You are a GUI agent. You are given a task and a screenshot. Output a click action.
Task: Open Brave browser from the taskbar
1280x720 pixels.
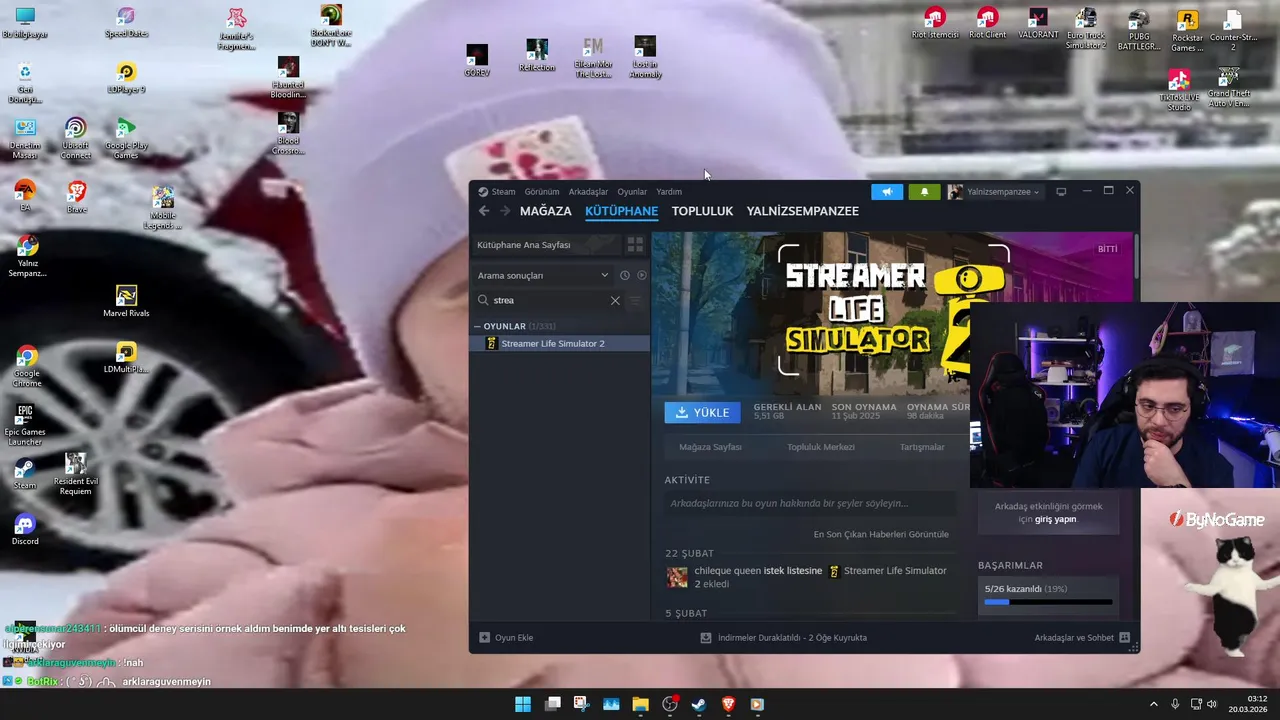point(728,704)
